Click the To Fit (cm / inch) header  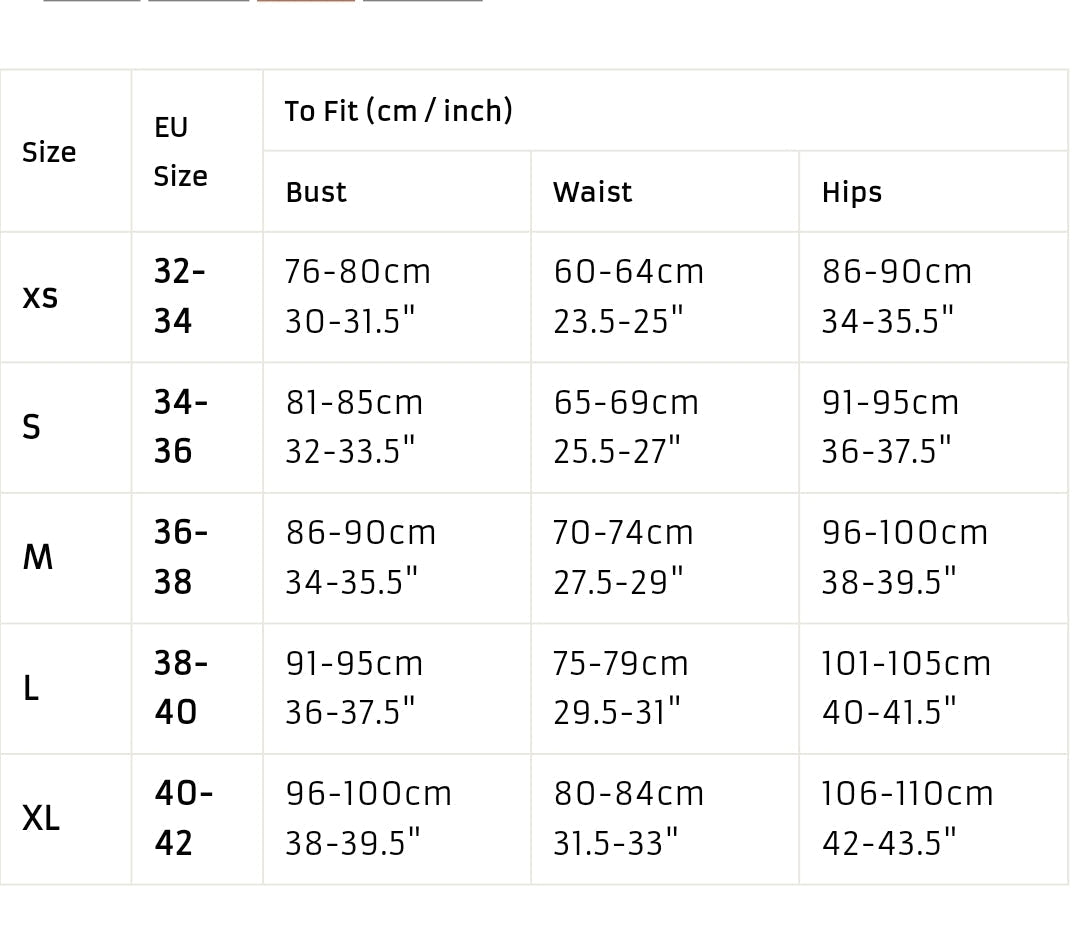pos(398,111)
